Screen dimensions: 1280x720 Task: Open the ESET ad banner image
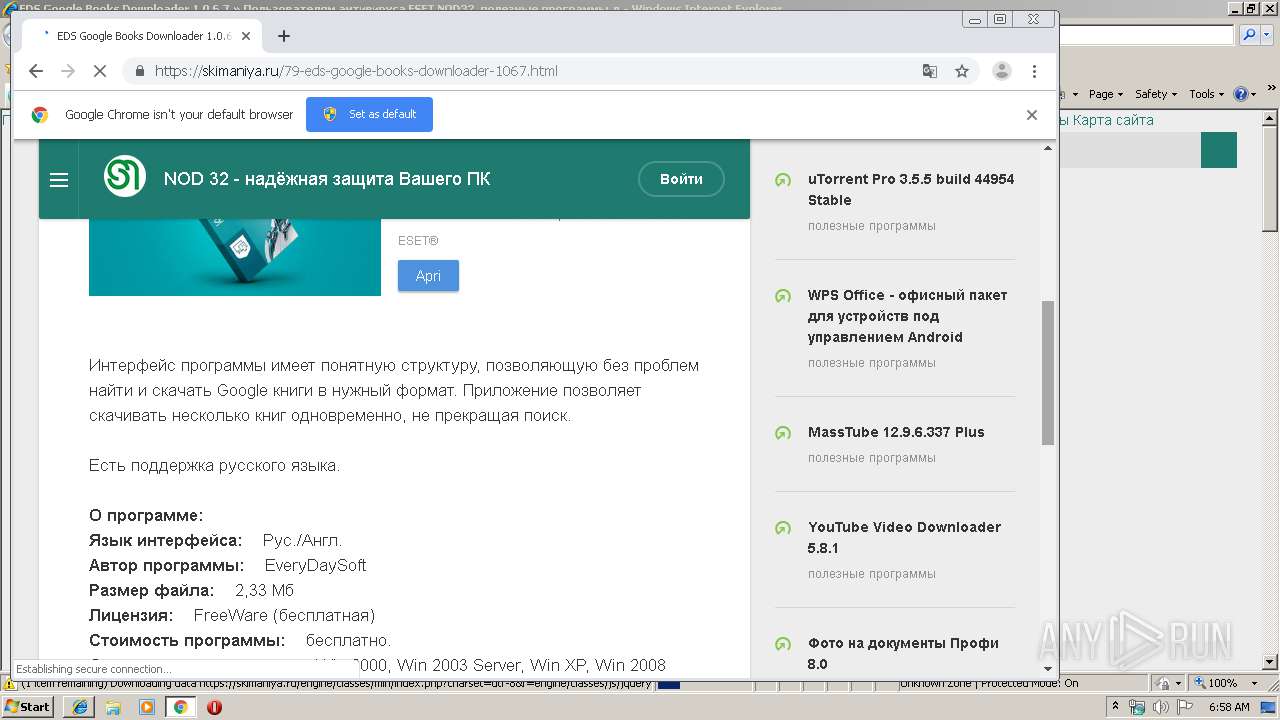pos(235,257)
